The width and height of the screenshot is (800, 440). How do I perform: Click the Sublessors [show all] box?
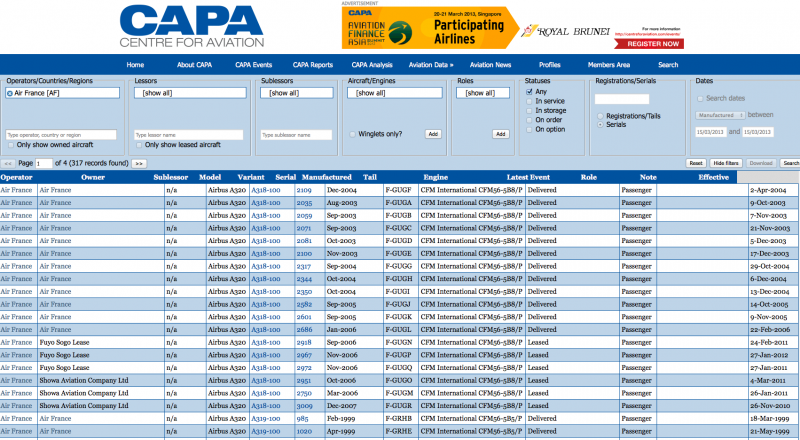coord(297,93)
